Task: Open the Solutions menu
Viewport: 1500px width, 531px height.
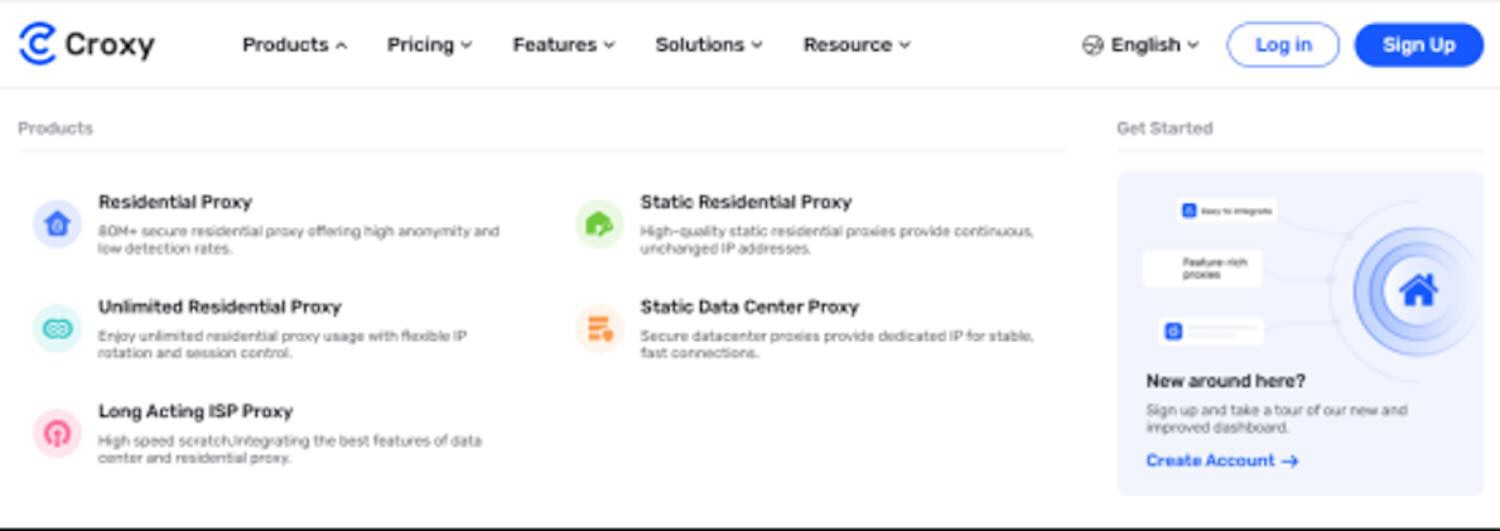Action: pos(709,45)
